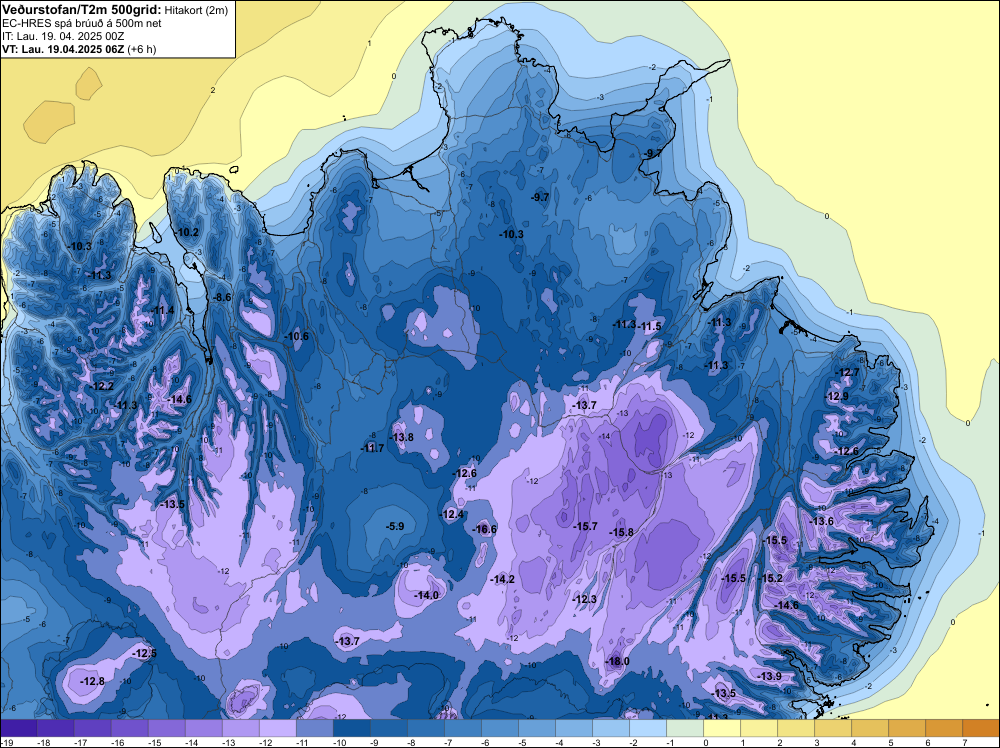
Task: Click the '-18' label on the color scale
Action: 43,742
